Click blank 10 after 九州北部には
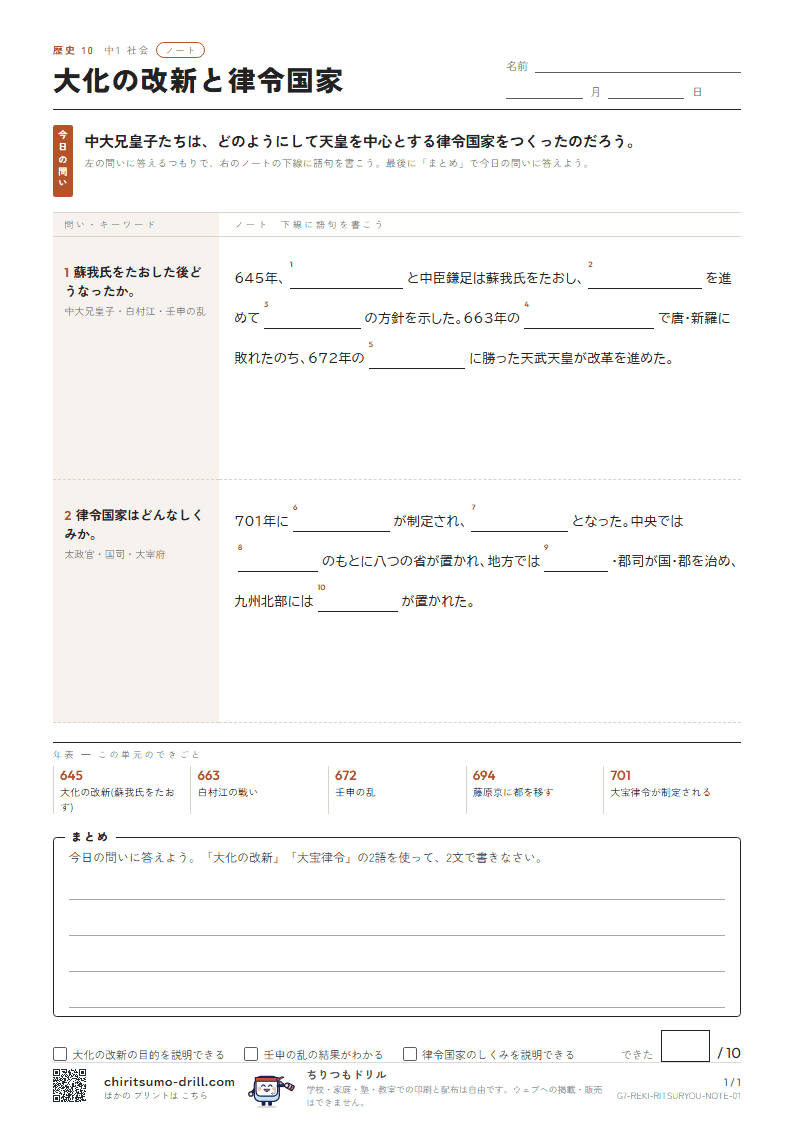The height and width of the screenshot is (1123, 794). click(x=357, y=602)
